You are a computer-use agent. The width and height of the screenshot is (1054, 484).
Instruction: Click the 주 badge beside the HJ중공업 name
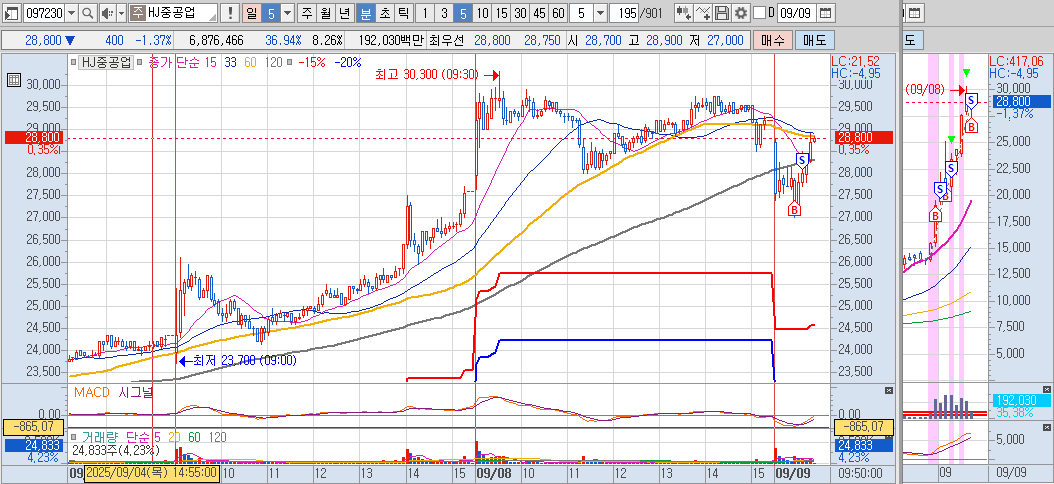click(136, 13)
